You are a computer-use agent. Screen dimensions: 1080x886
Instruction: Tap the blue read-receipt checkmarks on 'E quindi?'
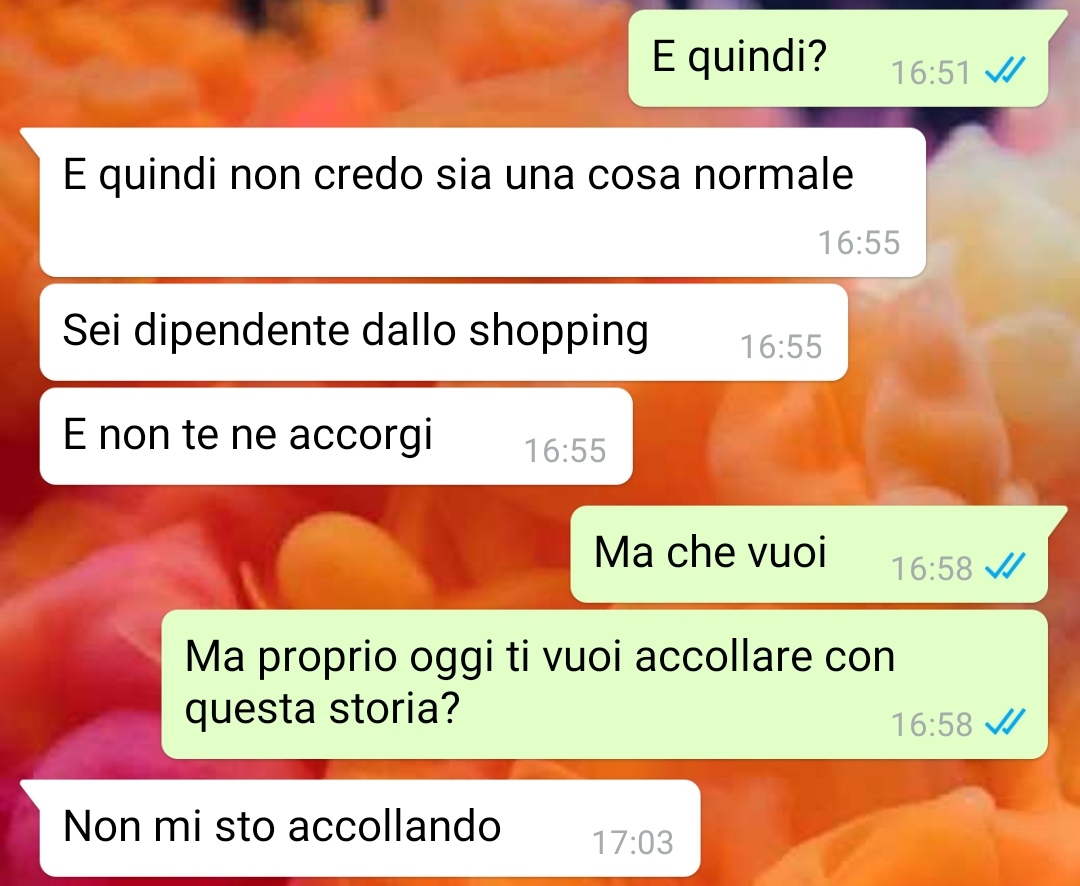pyautogui.click(x=1005, y=70)
